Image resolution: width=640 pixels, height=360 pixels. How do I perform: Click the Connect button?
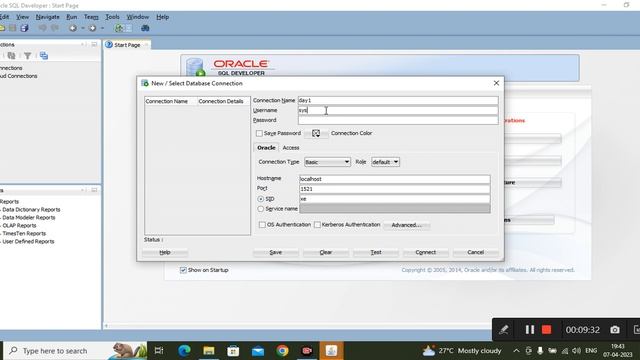pos(426,252)
